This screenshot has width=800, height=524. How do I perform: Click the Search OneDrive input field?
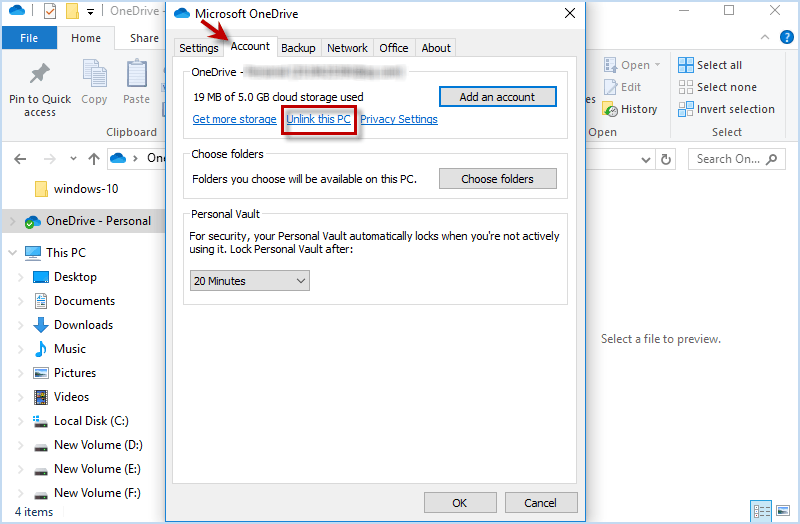[x=736, y=159]
